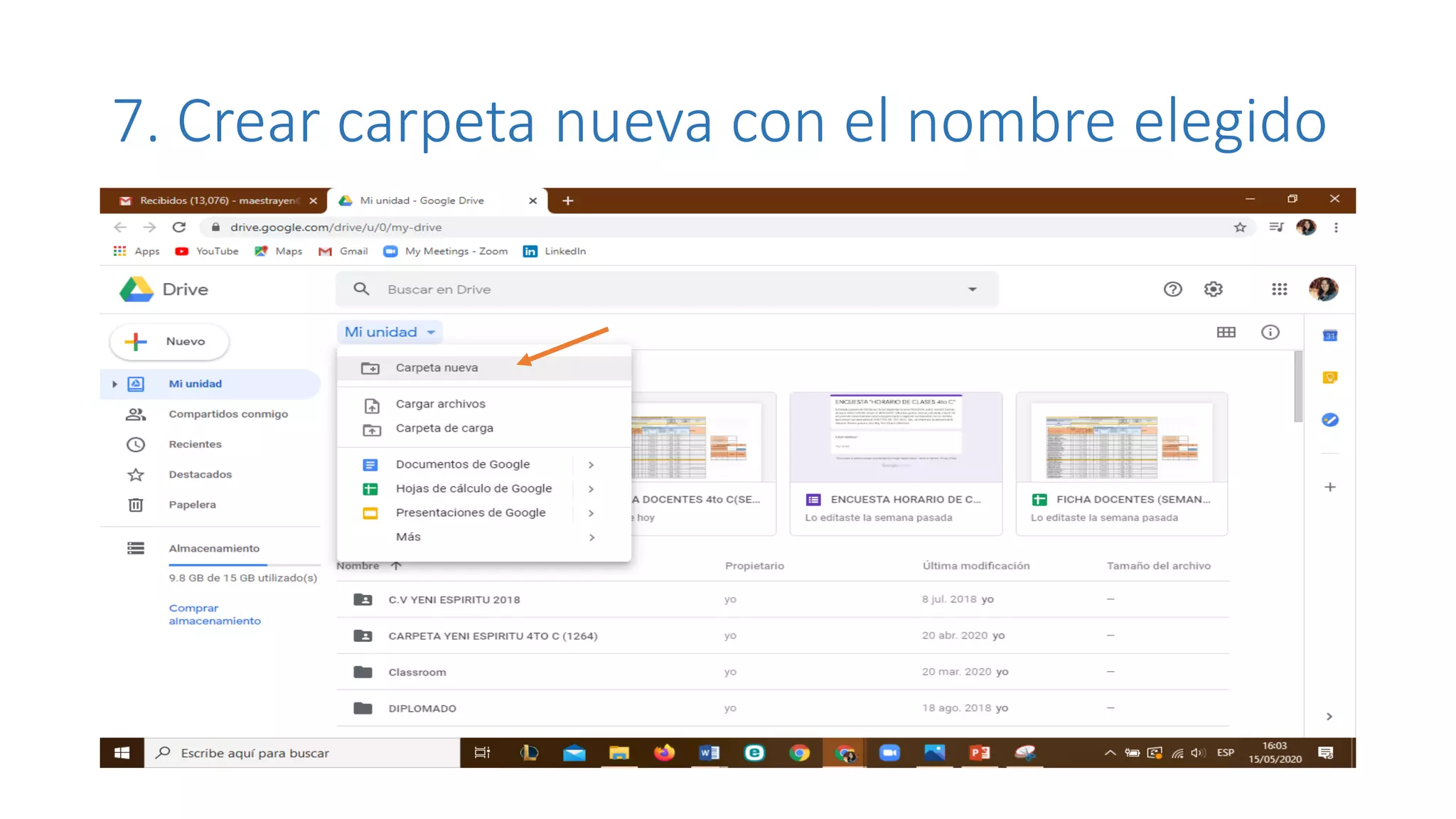Click Buscar en Drive search field
The height and width of the screenshot is (819, 1456).
[667, 289]
